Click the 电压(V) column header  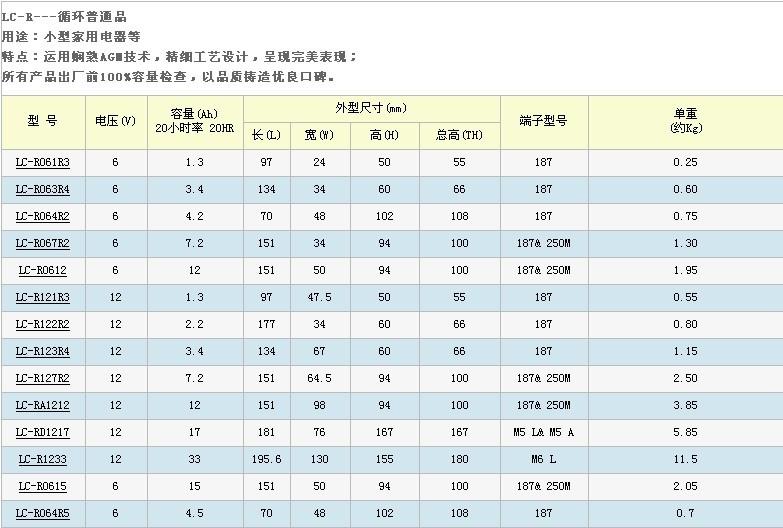[115, 121]
